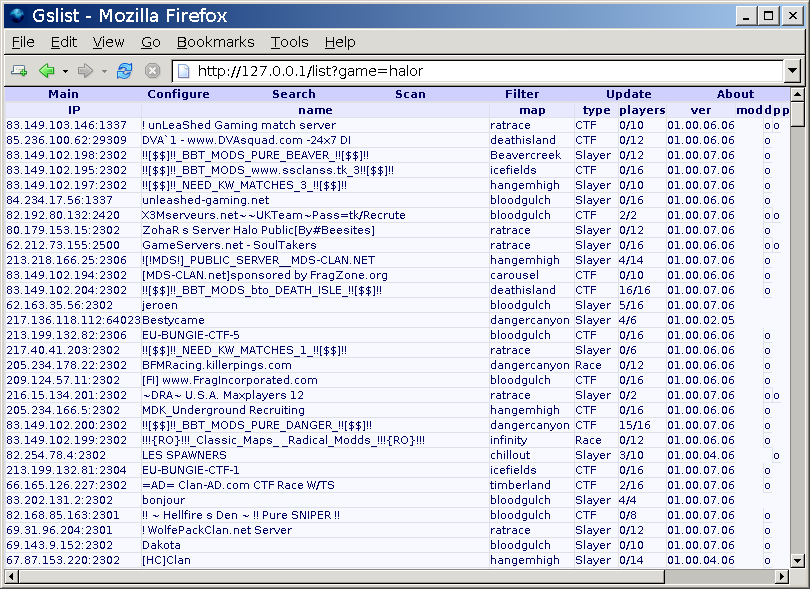Click the address bar URL field

coord(480,71)
